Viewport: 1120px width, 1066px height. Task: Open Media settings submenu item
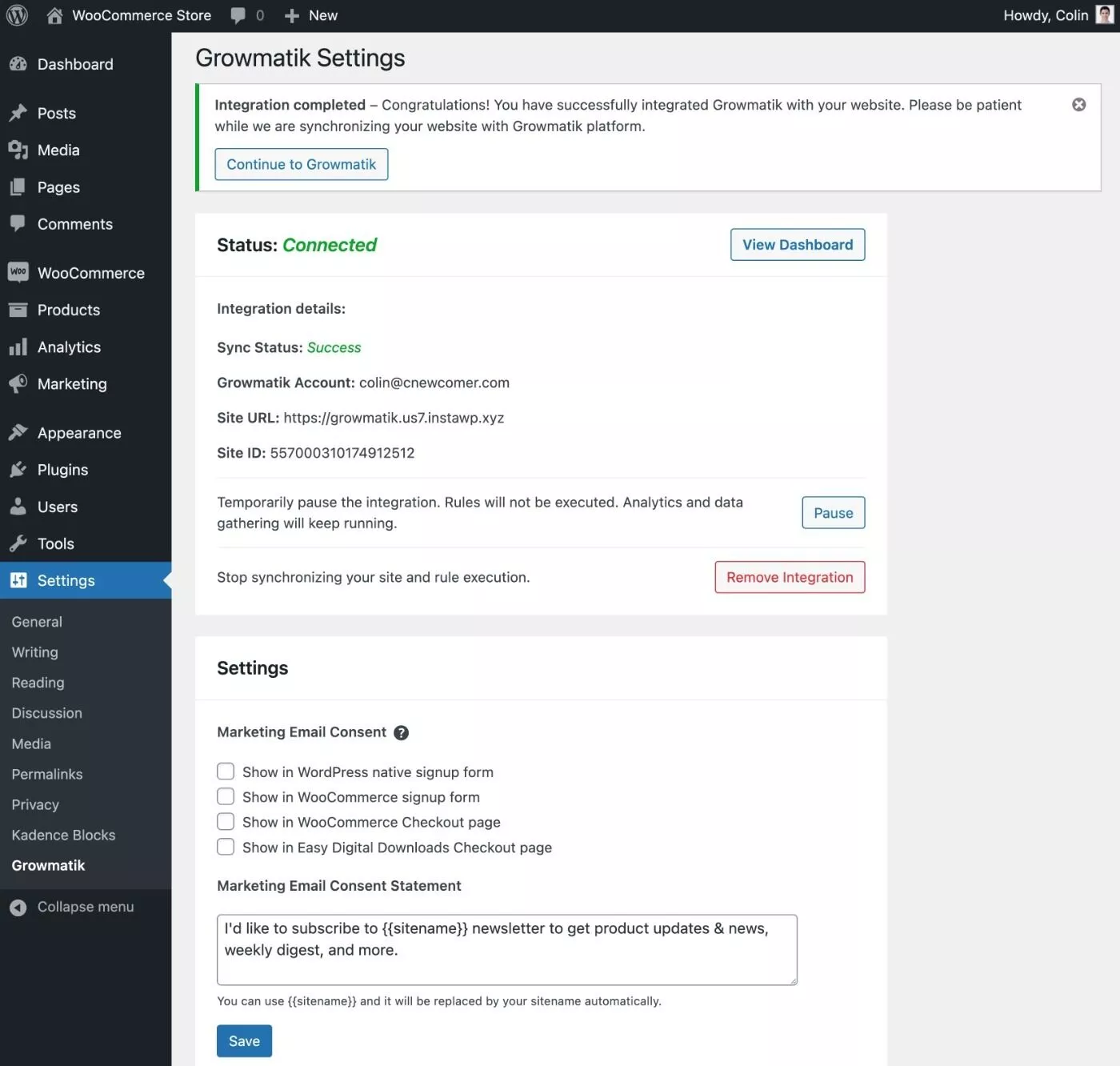pyautogui.click(x=31, y=743)
